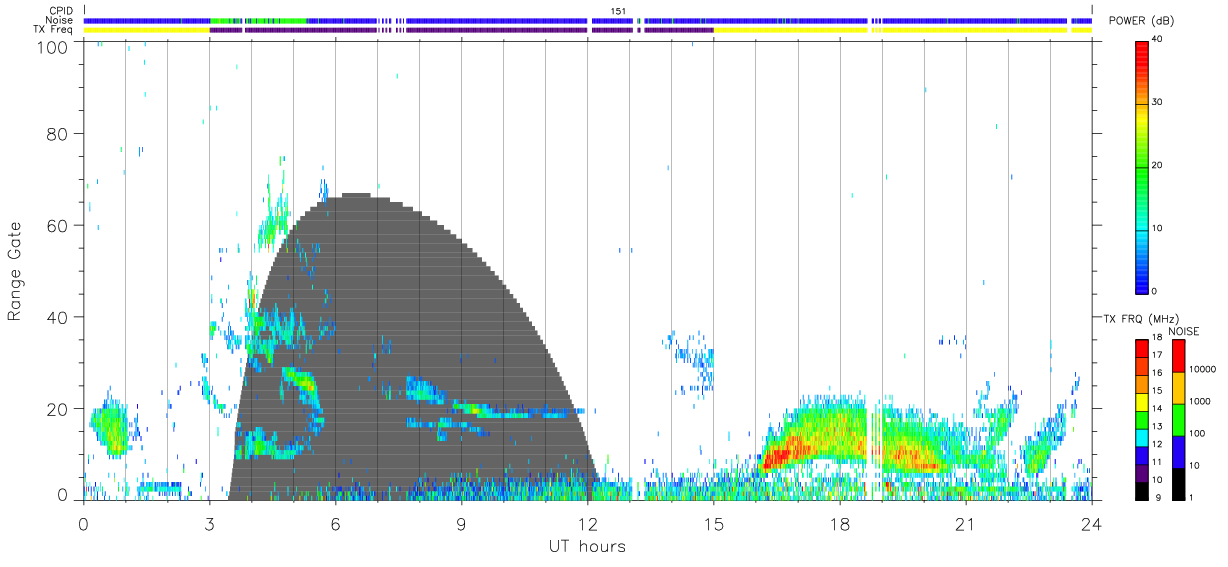
Task: Click the 'POWER (dB)' legend title
Action: (1141, 21)
